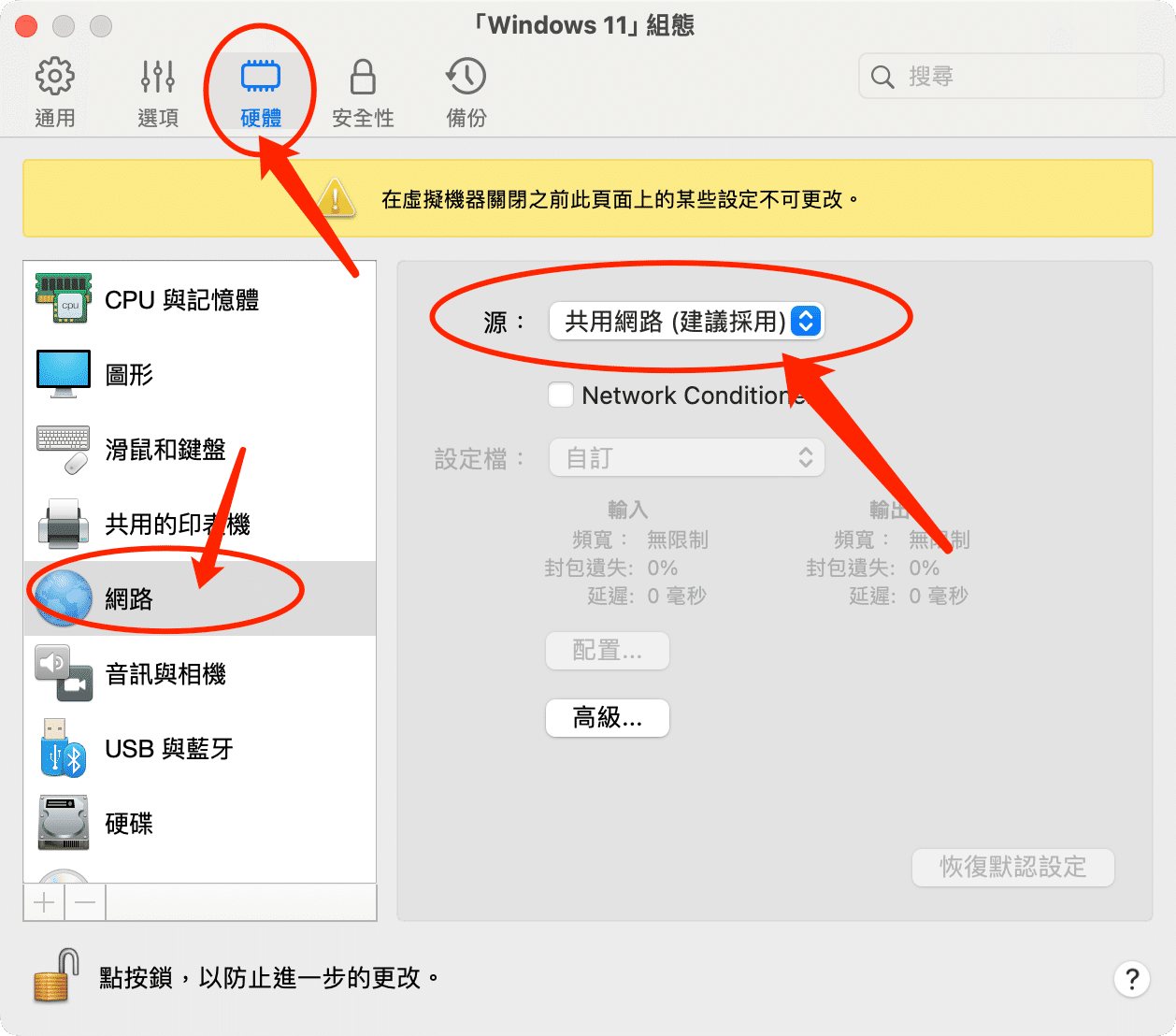Viewport: 1176px width, 1036px height.
Task: Select 硬碟 in the hardware list
Action: (x=200, y=823)
